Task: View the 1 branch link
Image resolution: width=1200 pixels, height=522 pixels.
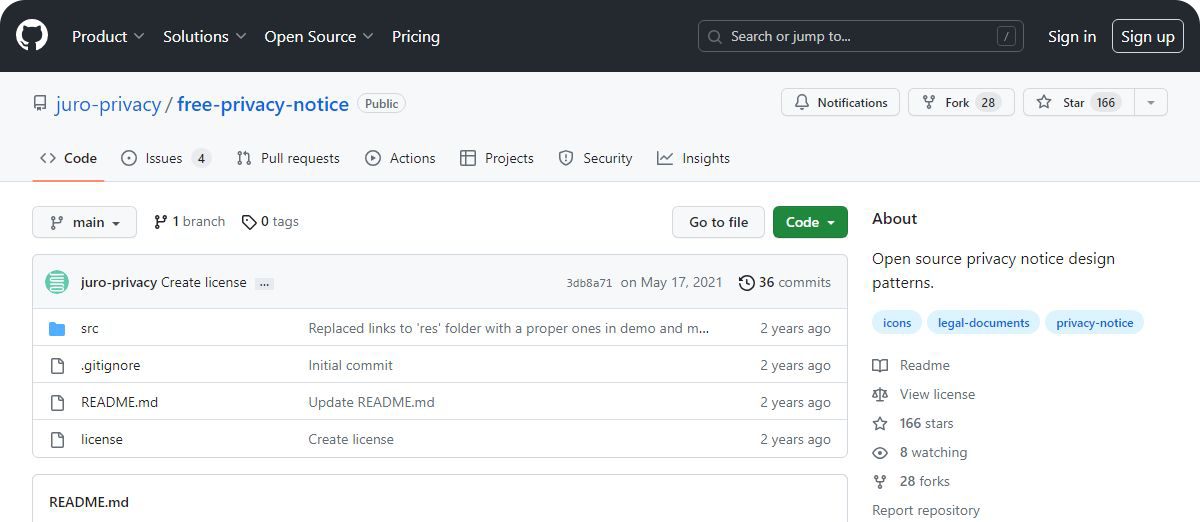Action: click(189, 222)
